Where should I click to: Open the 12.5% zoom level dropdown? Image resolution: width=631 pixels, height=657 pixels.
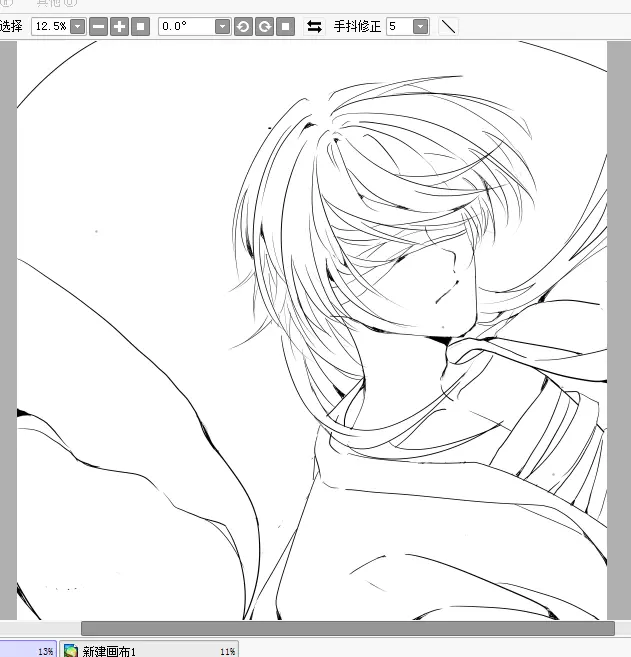point(77,26)
